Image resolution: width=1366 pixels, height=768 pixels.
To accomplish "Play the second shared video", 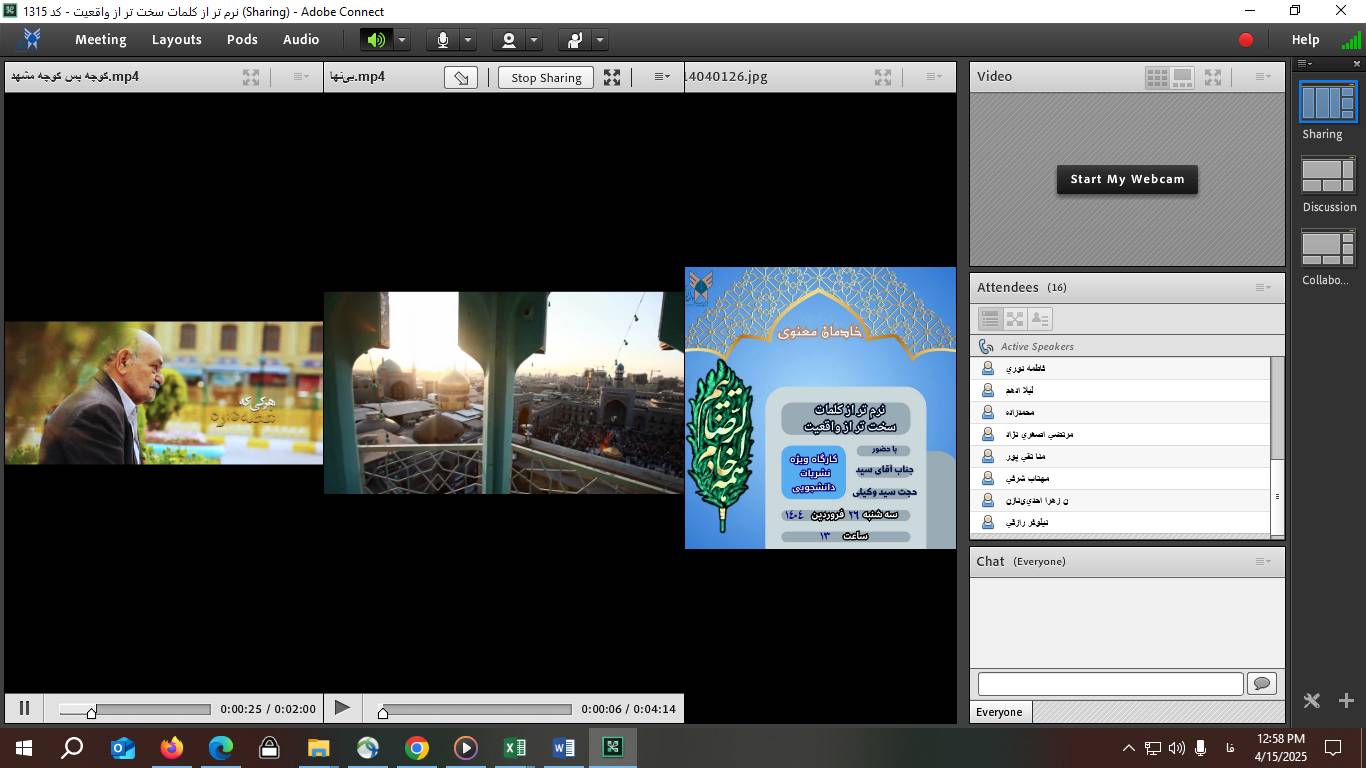I will click(x=342, y=708).
